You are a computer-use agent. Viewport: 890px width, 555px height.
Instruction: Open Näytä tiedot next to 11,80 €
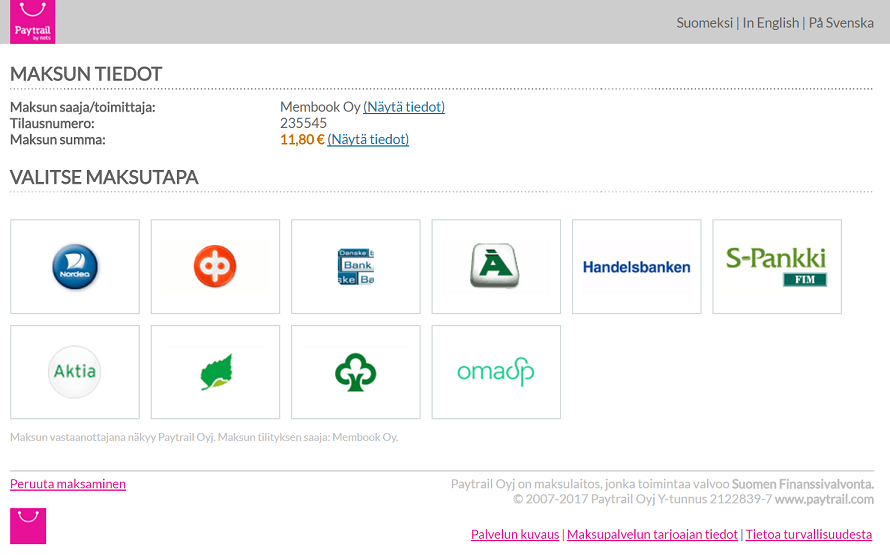368,139
